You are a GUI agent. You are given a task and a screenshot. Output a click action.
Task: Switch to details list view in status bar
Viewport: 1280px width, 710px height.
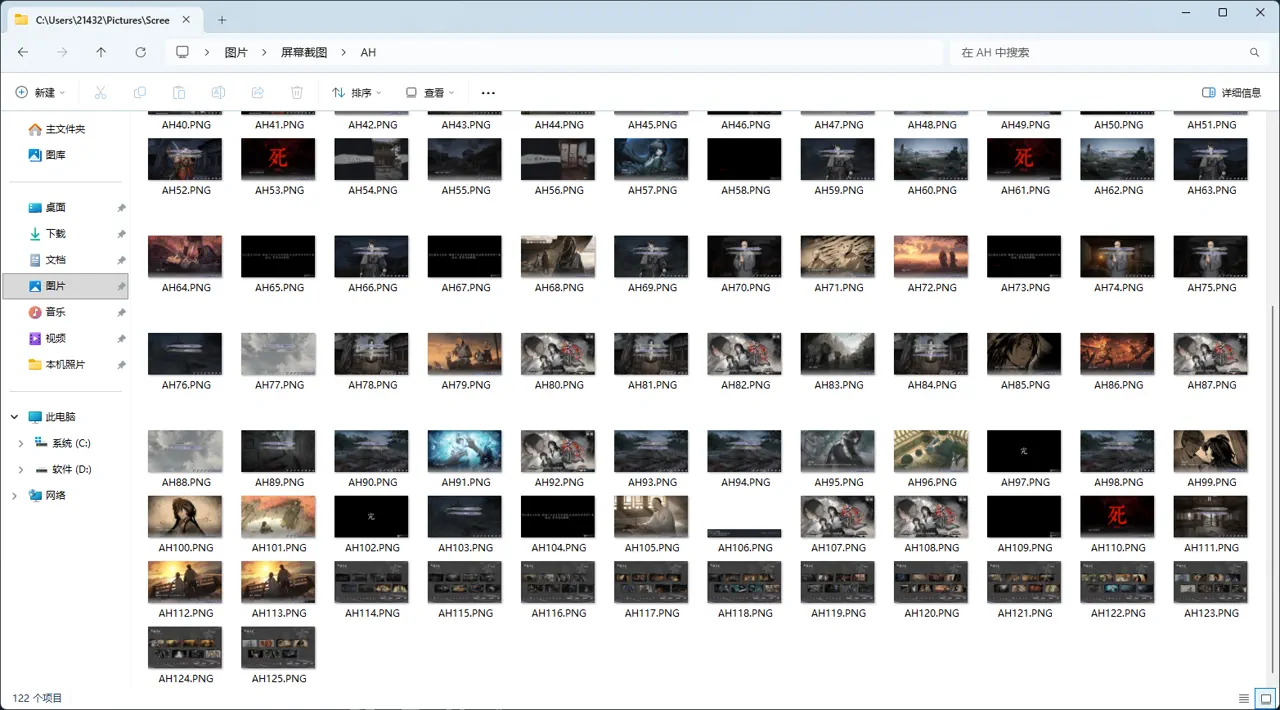coord(1244,698)
